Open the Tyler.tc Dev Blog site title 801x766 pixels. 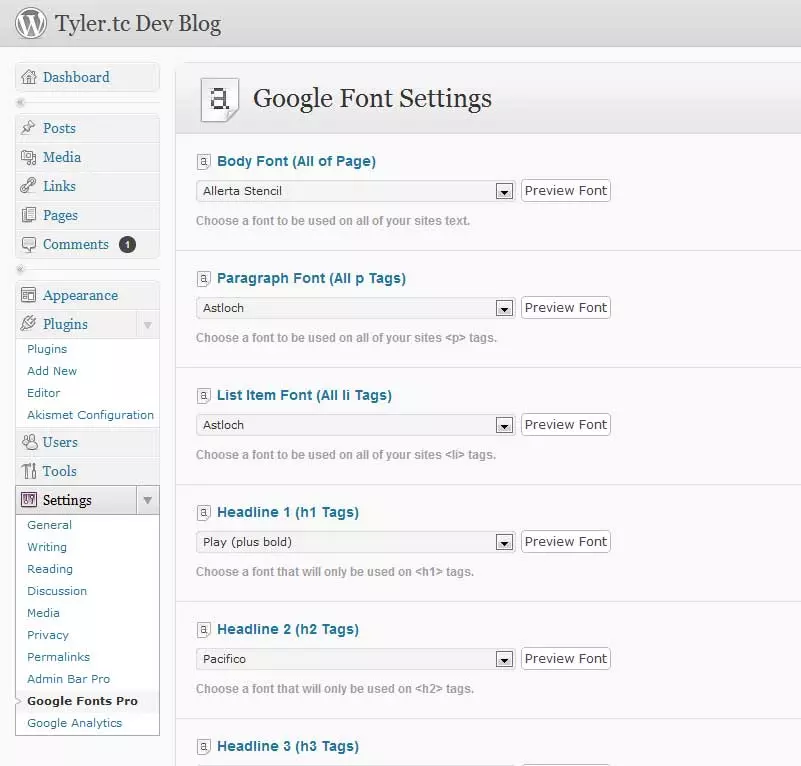pyautogui.click(x=138, y=24)
